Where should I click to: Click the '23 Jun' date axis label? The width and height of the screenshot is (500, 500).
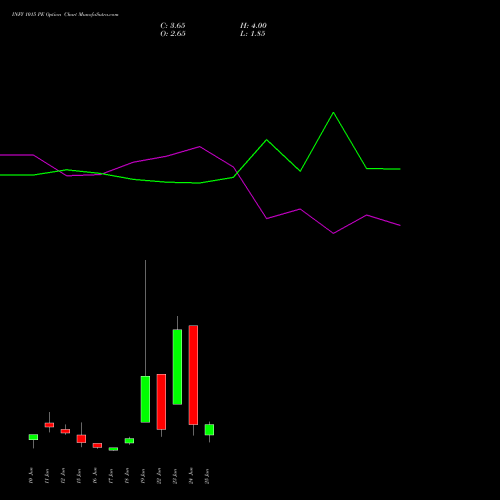[x=175, y=476]
